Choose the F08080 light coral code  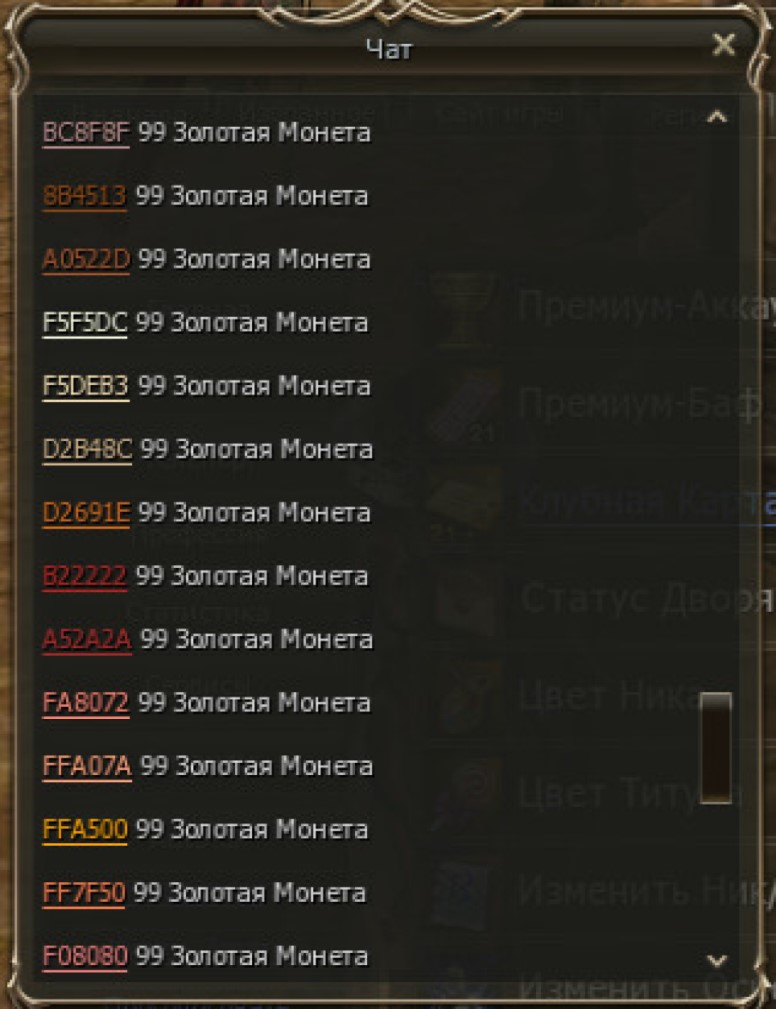point(85,956)
